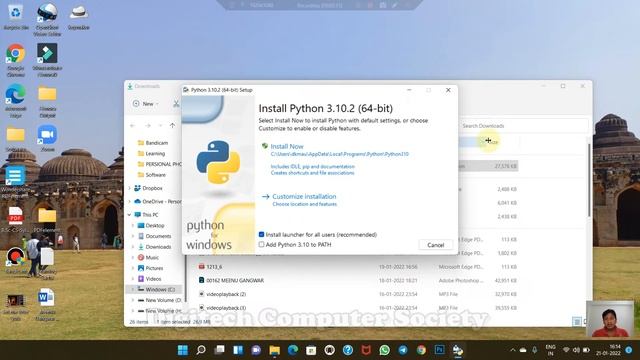Open Telegram from taskbar
Image resolution: width=640 pixels, height=360 pixels.
403,350
